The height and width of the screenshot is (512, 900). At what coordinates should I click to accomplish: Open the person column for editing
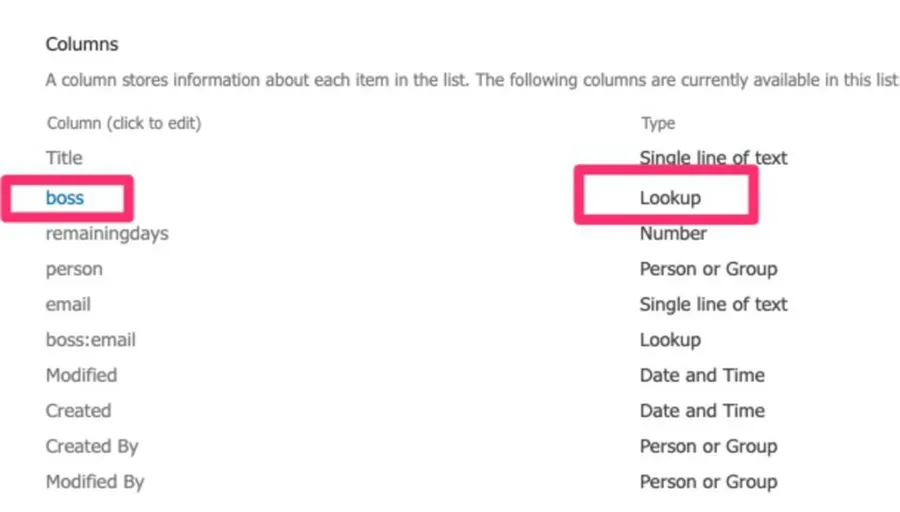pos(74,269)
